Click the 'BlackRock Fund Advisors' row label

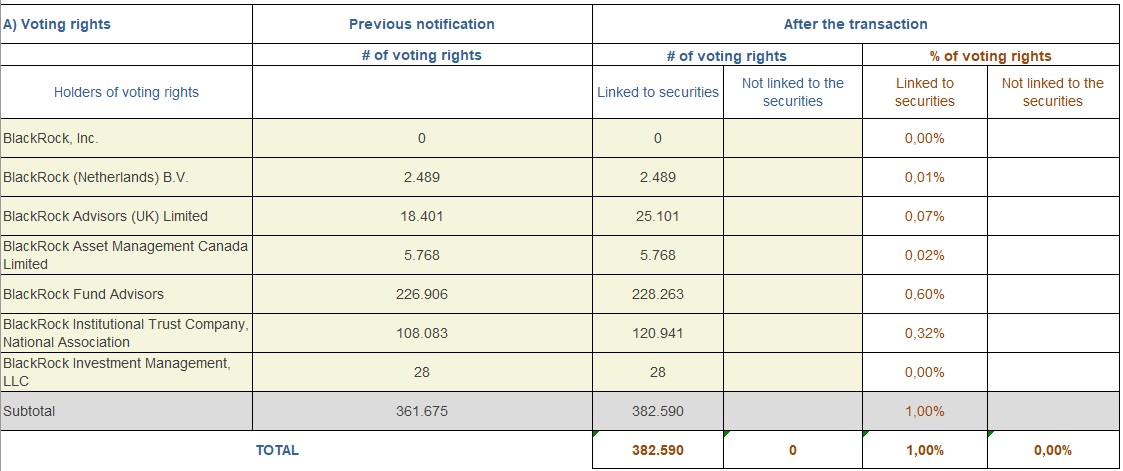(84, 294)
